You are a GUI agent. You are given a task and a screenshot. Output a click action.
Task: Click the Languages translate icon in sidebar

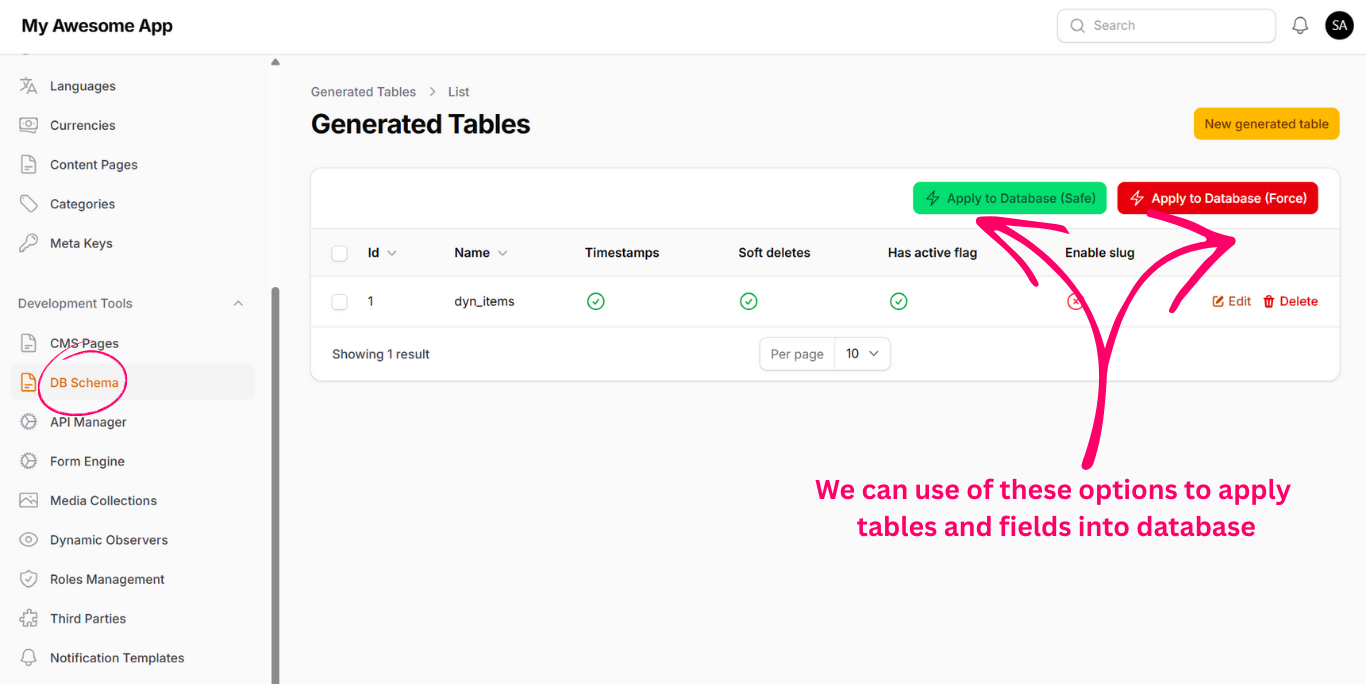pyautogui.click(x=29, y=86)
